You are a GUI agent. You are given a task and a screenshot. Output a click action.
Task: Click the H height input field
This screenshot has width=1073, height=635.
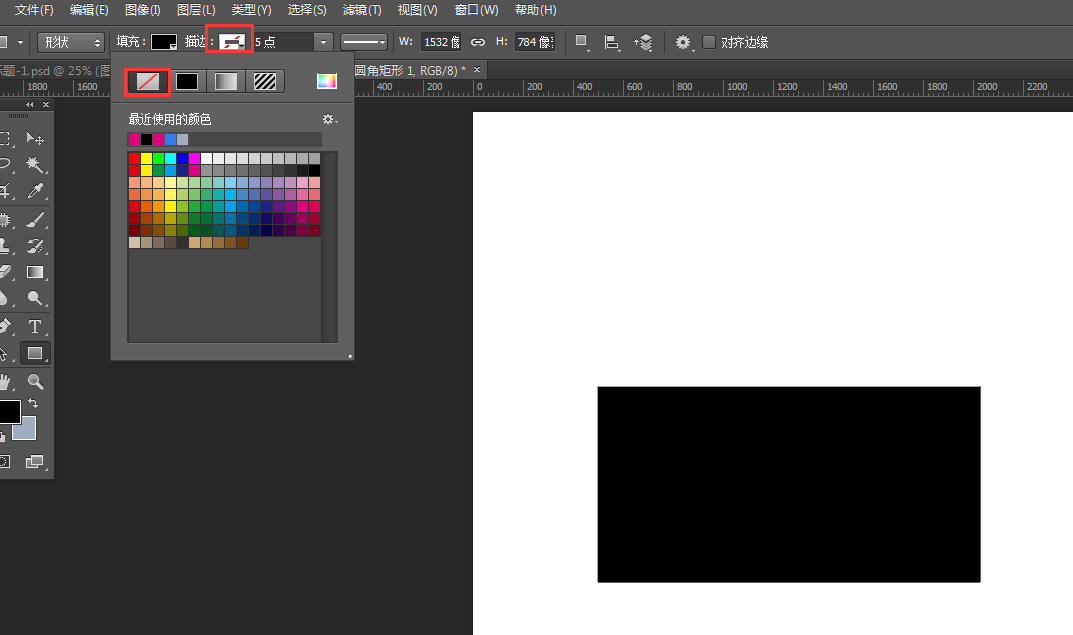pyautogui.click(x=534, y=42)
